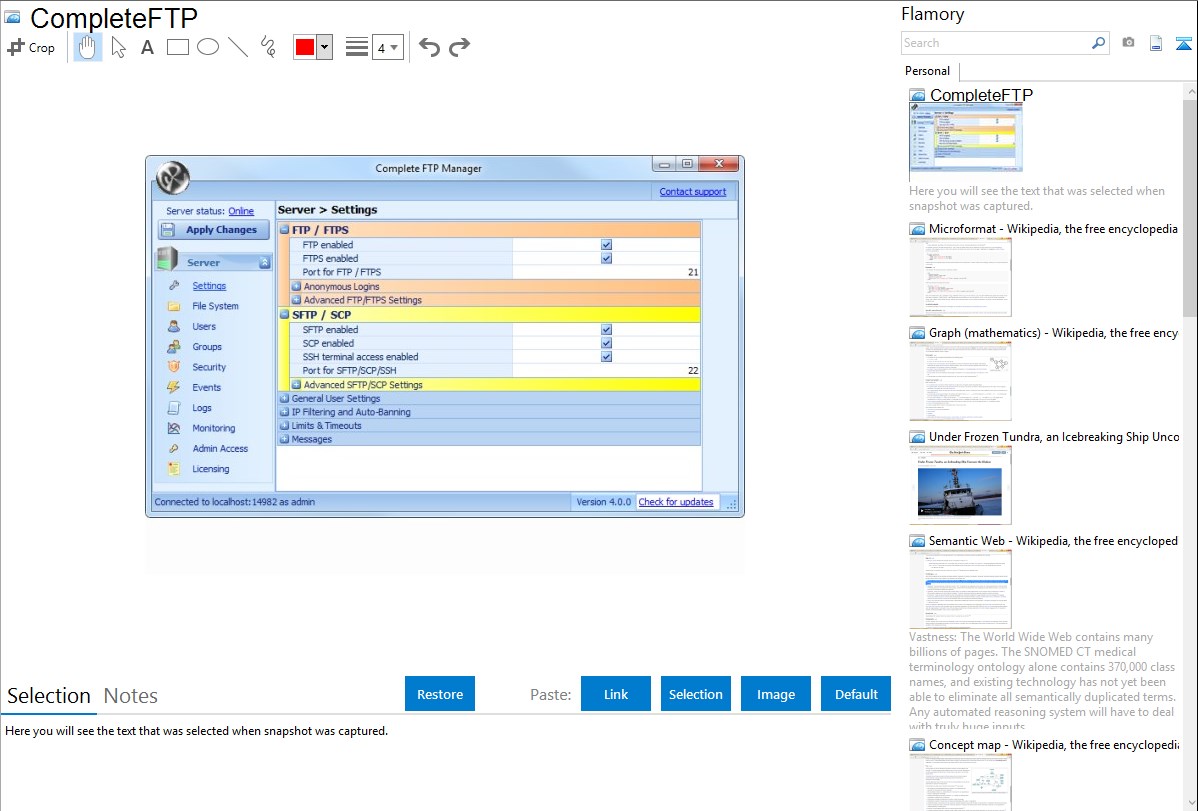Choose the arrow pointer tool
1198x811 pixels.
click(118, 47)
